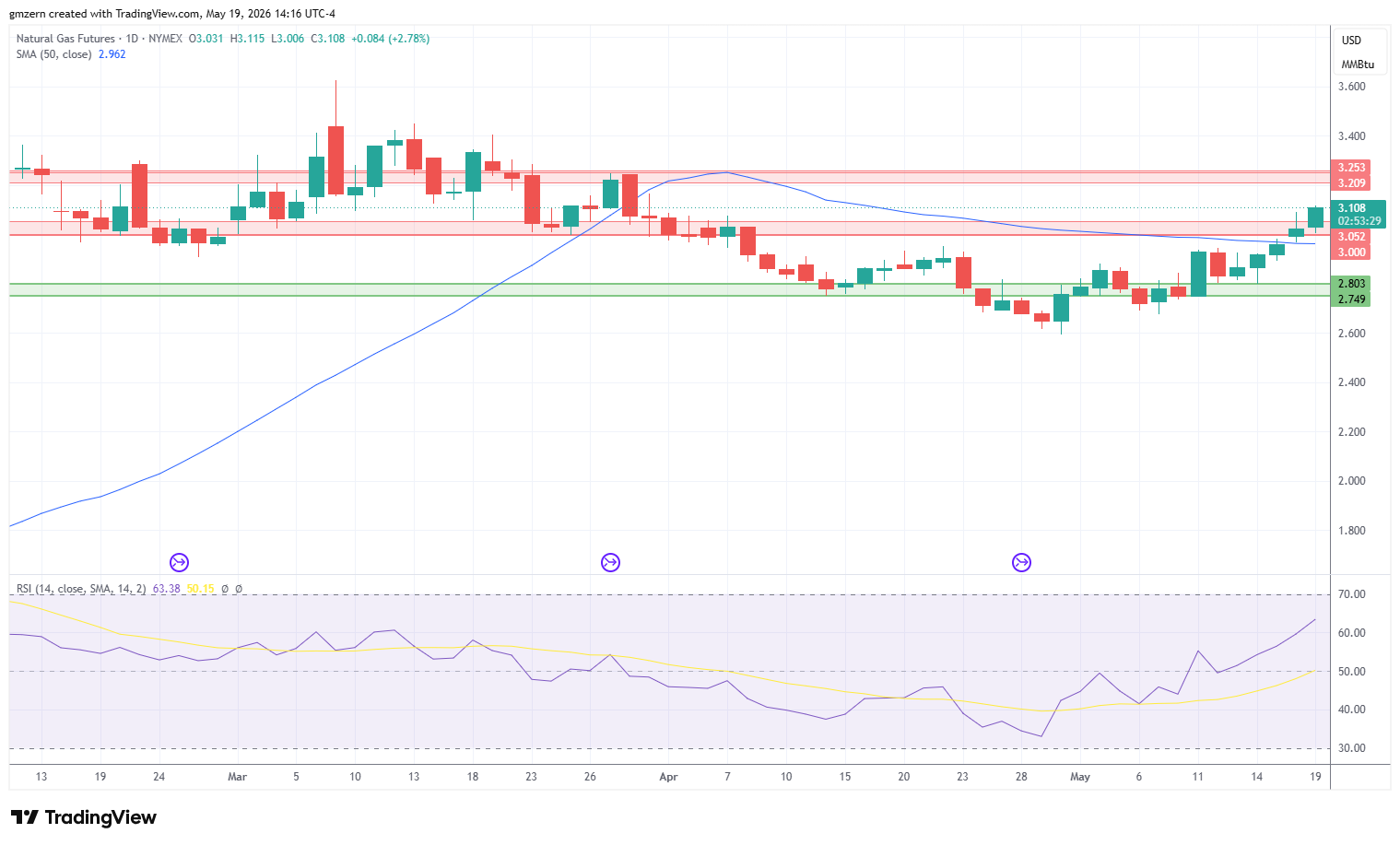This screenshot has height=845, width=1400.
Task: Click the red 3.209 price label
Action: (1351, 183)
